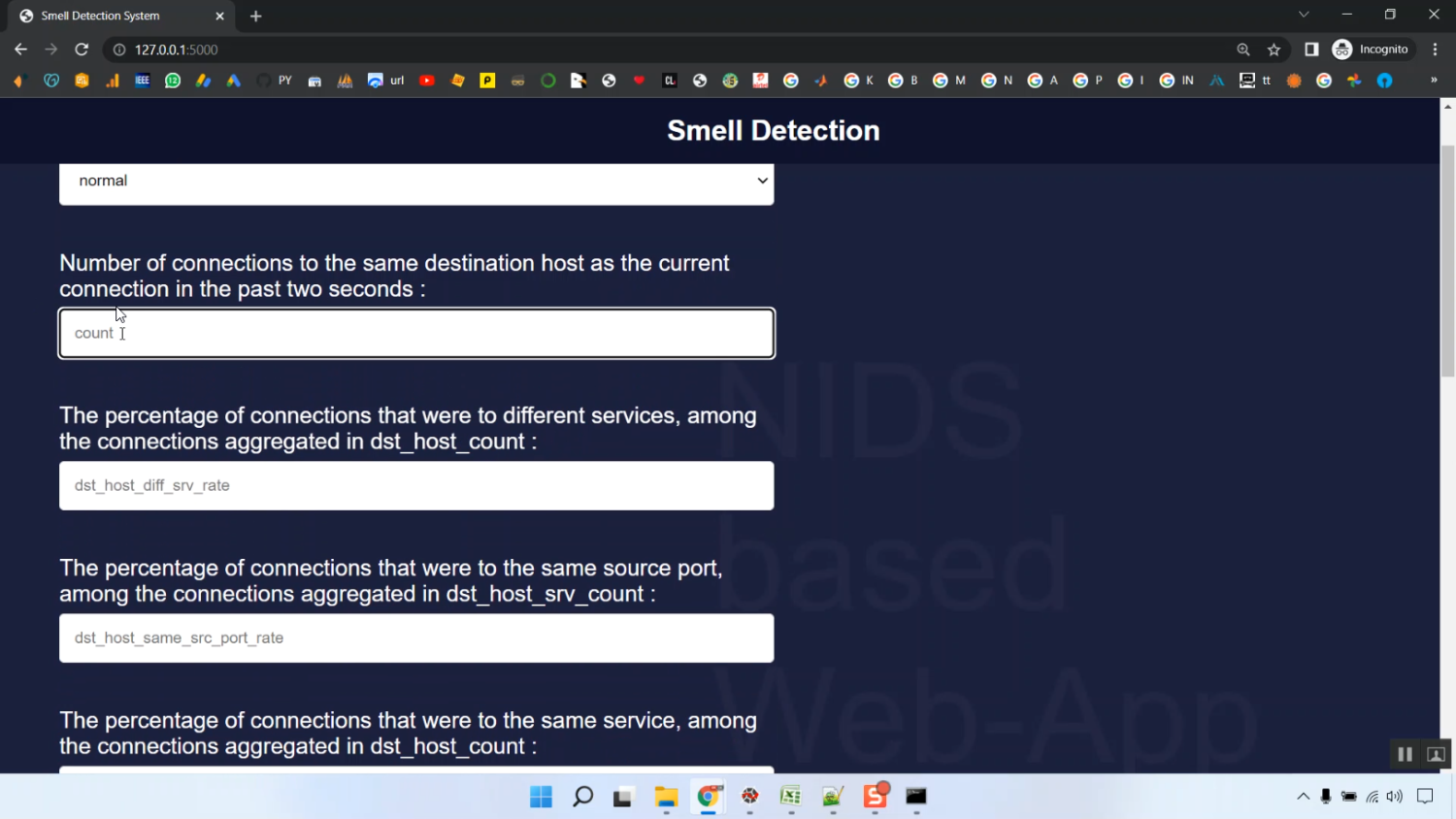This screenshot has height=819, width=1456.
Task: Open the Chrome three-dot menu
Action: pyautogui.click(x=1436, y=49)
